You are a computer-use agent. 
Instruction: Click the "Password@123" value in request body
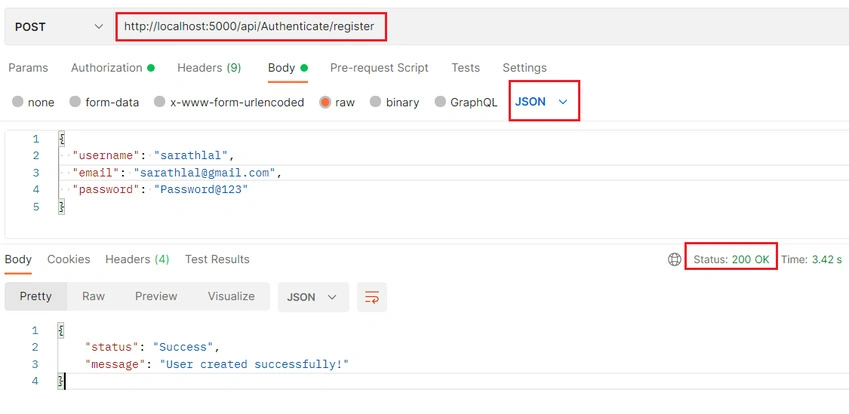201,189
